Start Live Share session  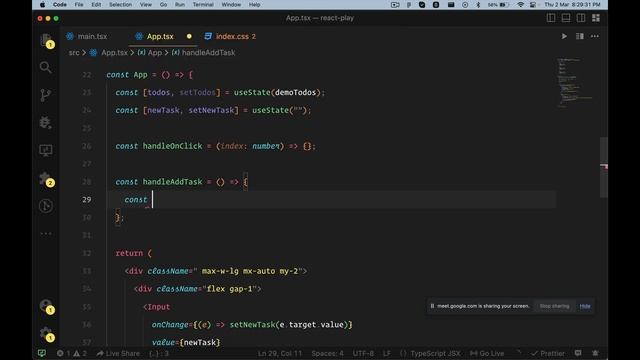118,353
